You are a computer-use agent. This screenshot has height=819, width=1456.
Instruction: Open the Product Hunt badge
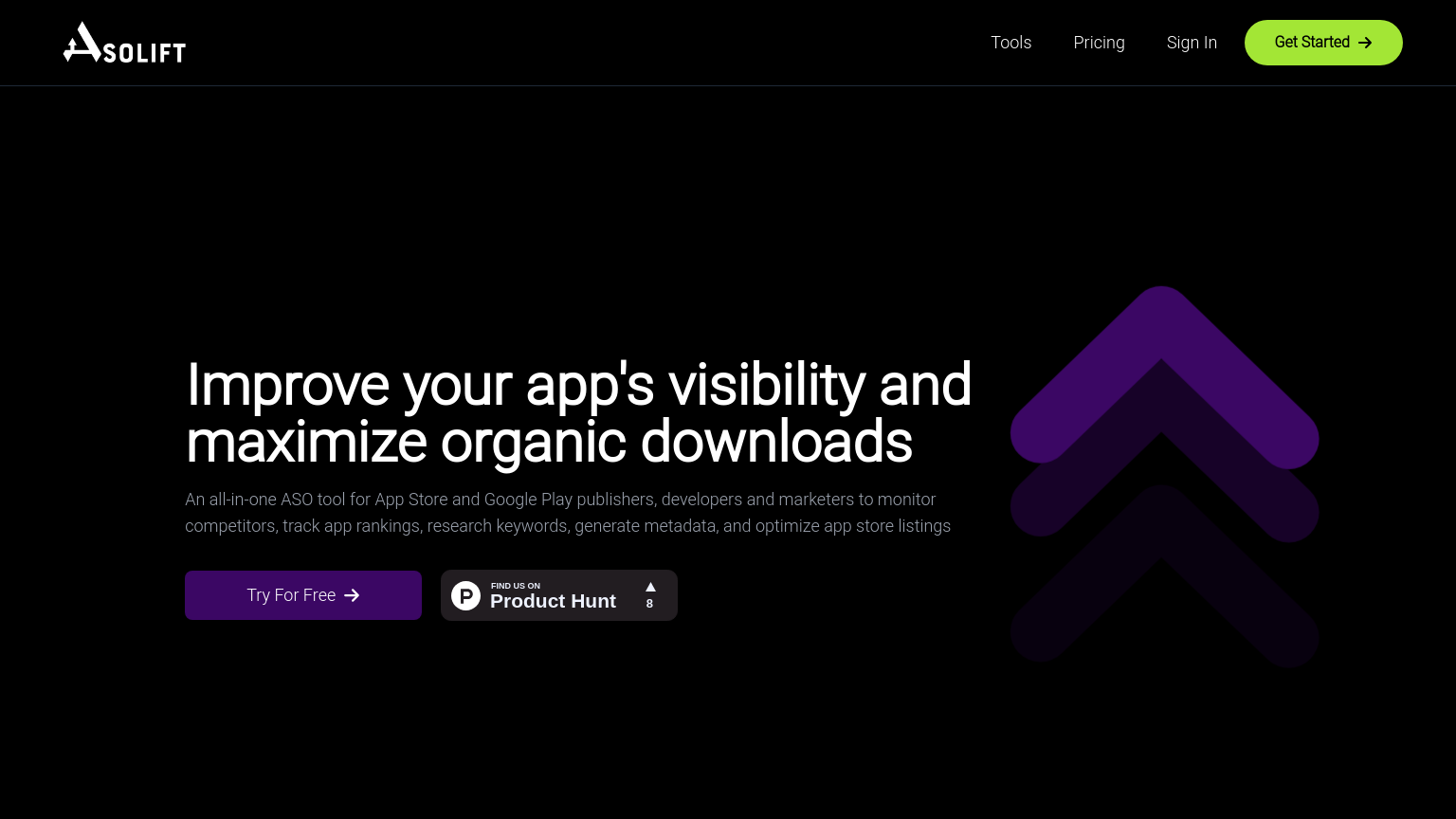[x=558, y=595]
